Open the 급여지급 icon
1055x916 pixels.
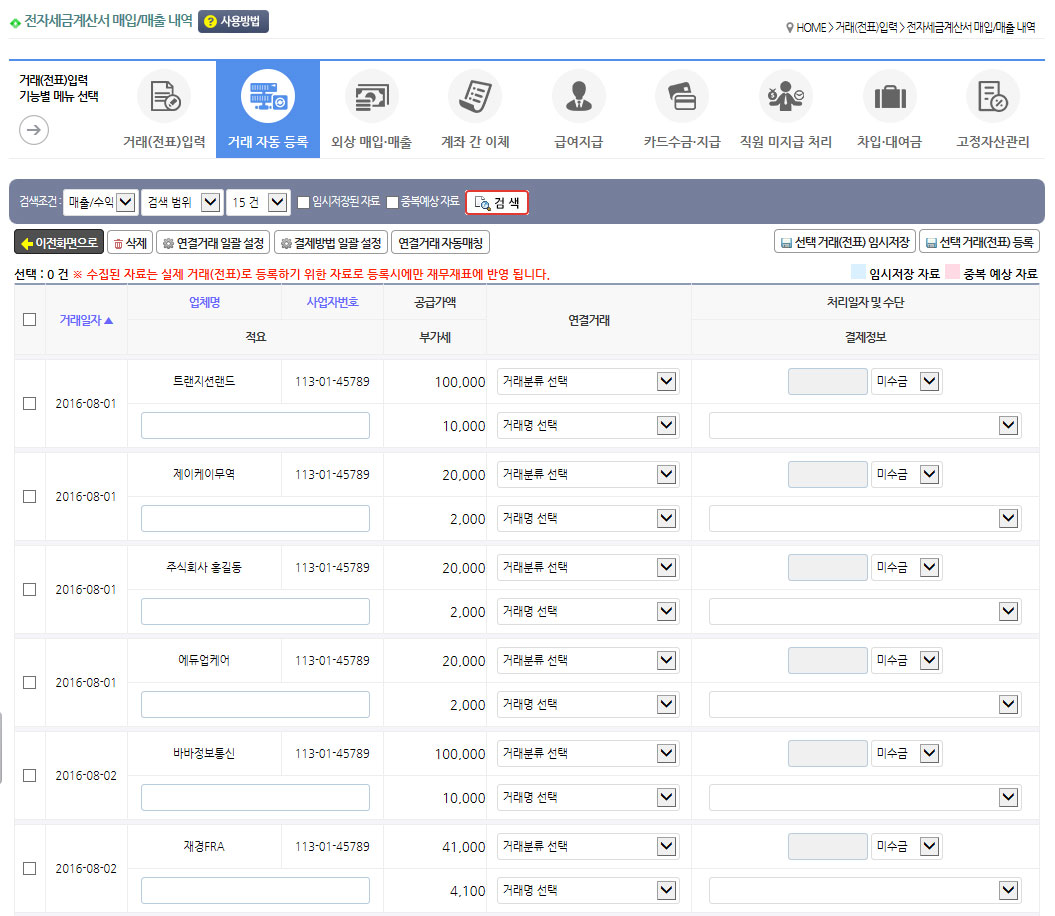pyautogui.click(x=579, y=97)
